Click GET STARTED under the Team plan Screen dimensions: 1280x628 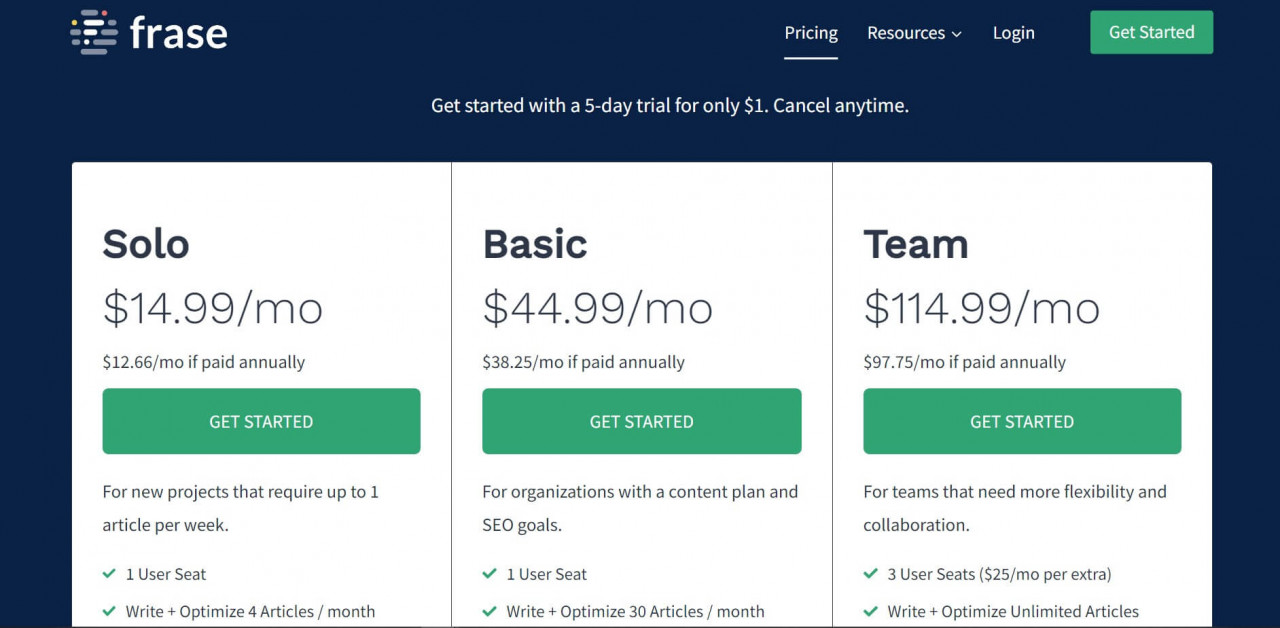point(1022,421)
